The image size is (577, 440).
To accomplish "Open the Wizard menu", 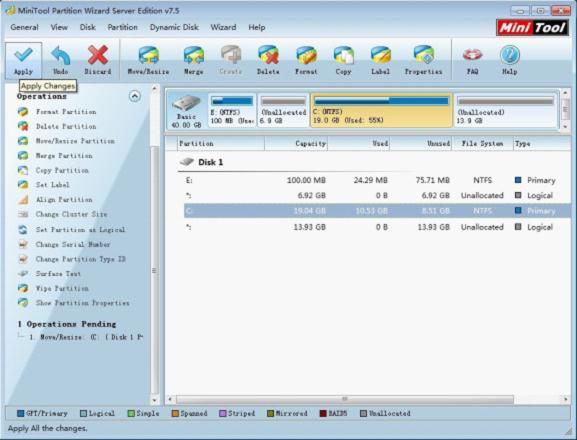I will point(223,27).
